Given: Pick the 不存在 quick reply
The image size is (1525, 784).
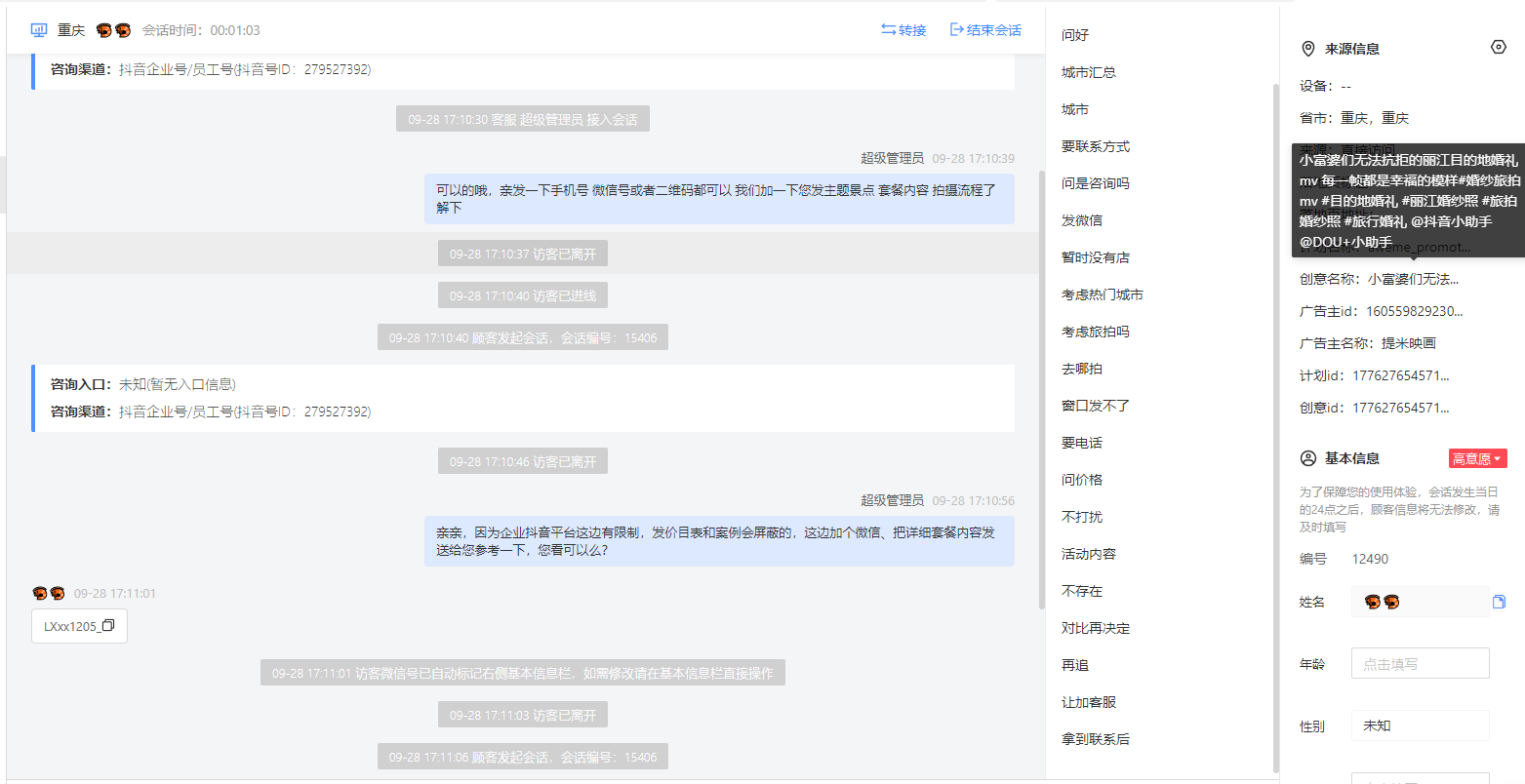Looking at the screenshot, I should click(1082, 591).
